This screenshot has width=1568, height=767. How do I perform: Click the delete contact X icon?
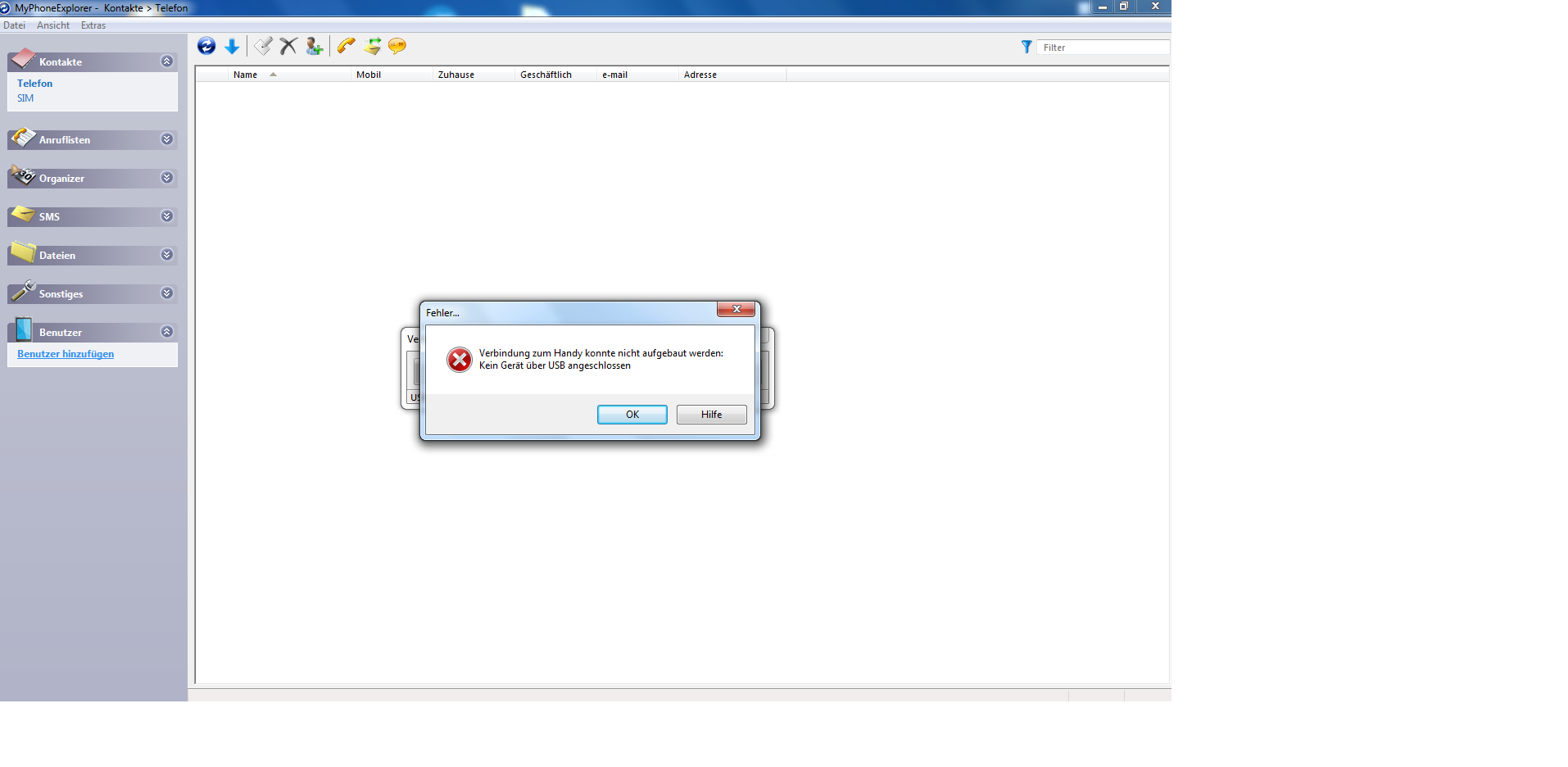click(x=288, y=46)
